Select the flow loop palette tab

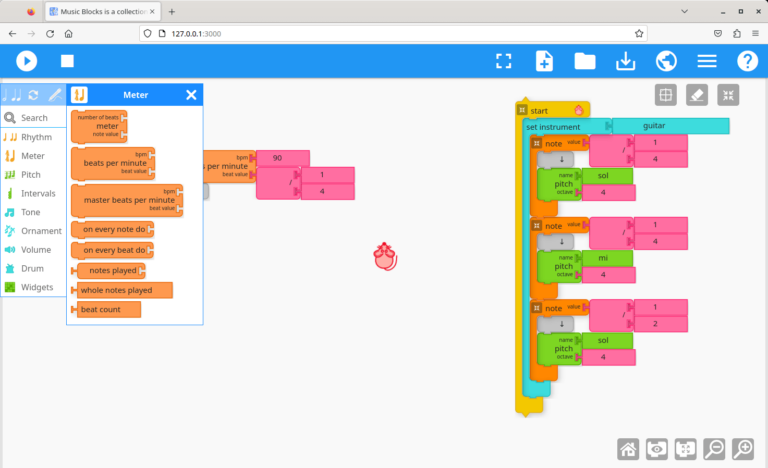[33, 95]
